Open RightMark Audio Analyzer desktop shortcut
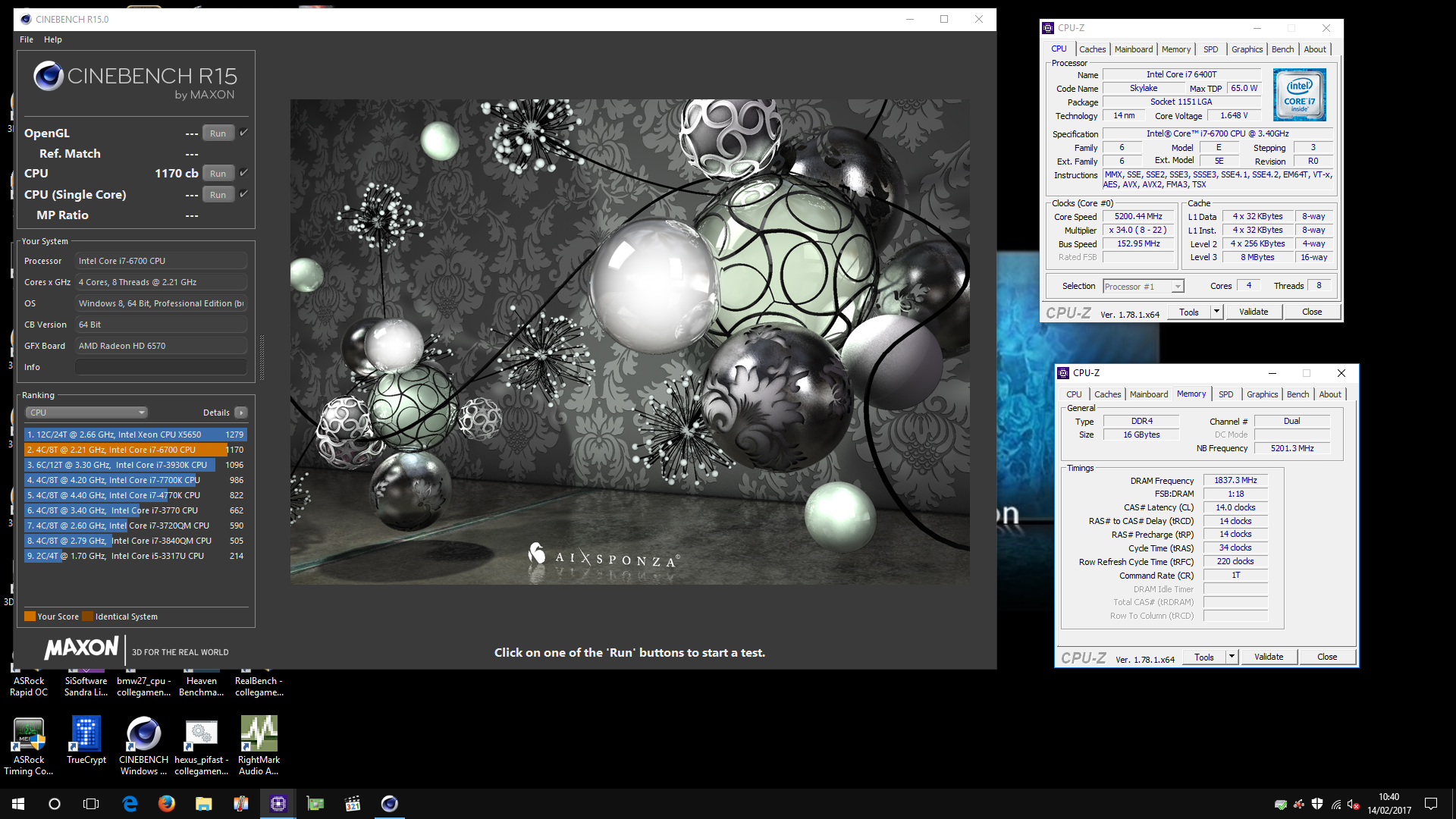Viewport: 1456px width, 819px height. [259, 746]
